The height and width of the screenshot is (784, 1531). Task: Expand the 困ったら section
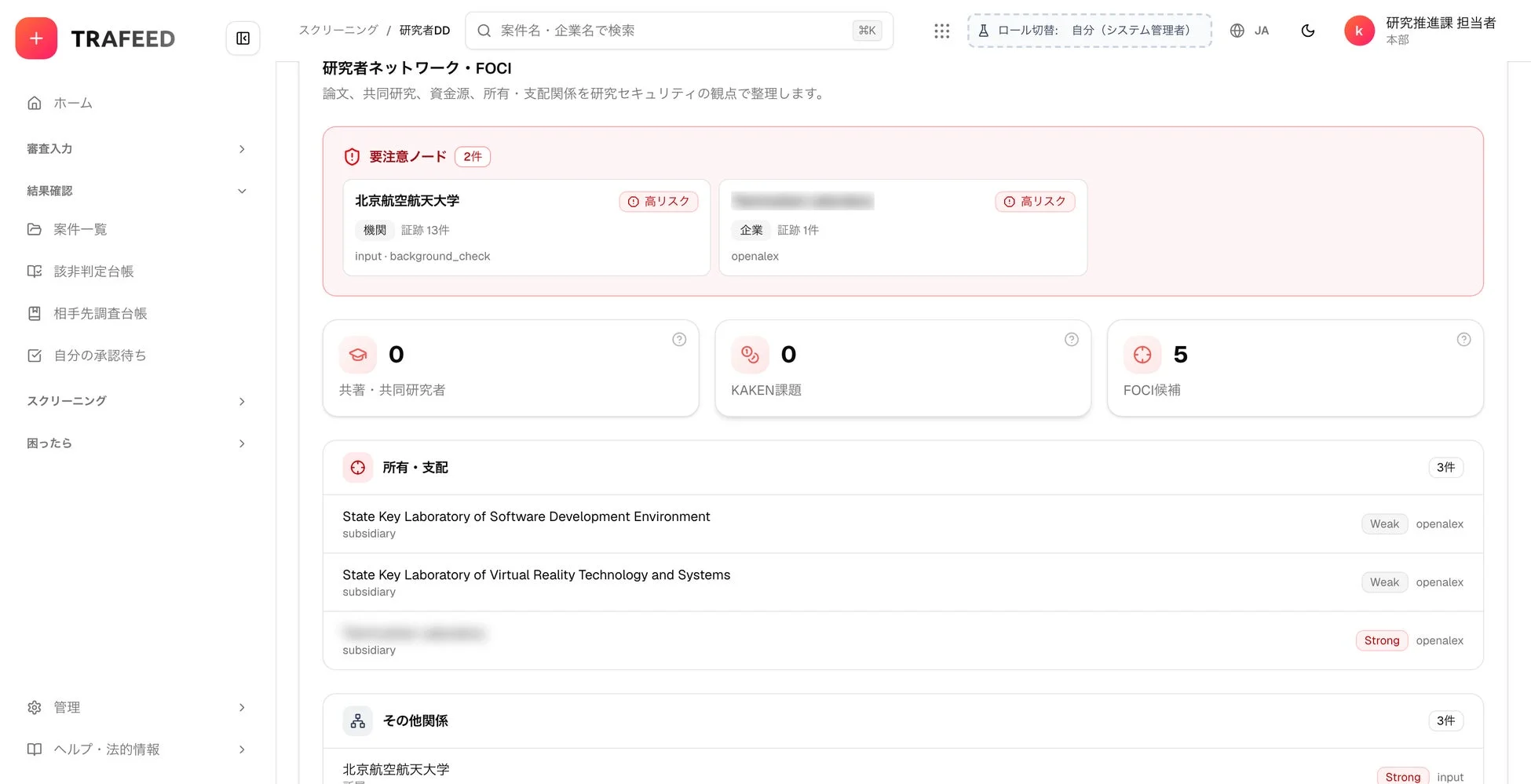point(137,443)
